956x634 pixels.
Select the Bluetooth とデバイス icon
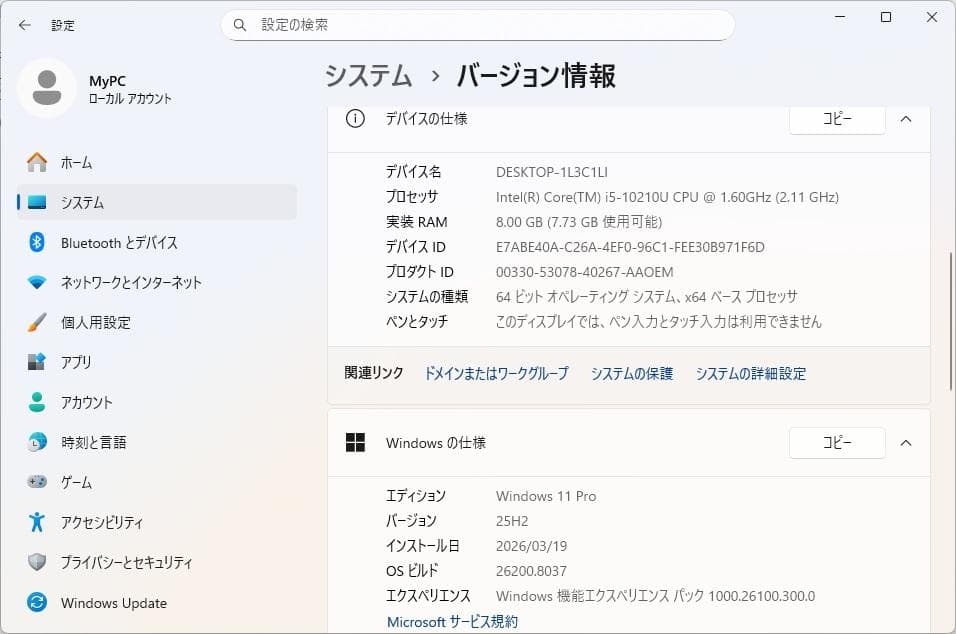point(37,242)
